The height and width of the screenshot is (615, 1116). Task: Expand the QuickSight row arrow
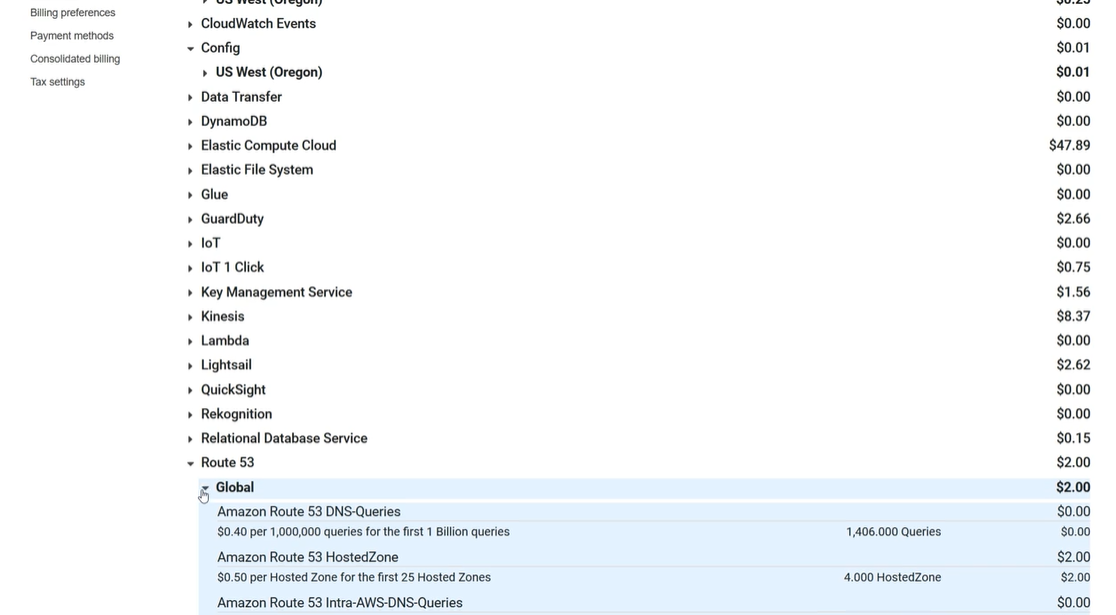point(190,390)
